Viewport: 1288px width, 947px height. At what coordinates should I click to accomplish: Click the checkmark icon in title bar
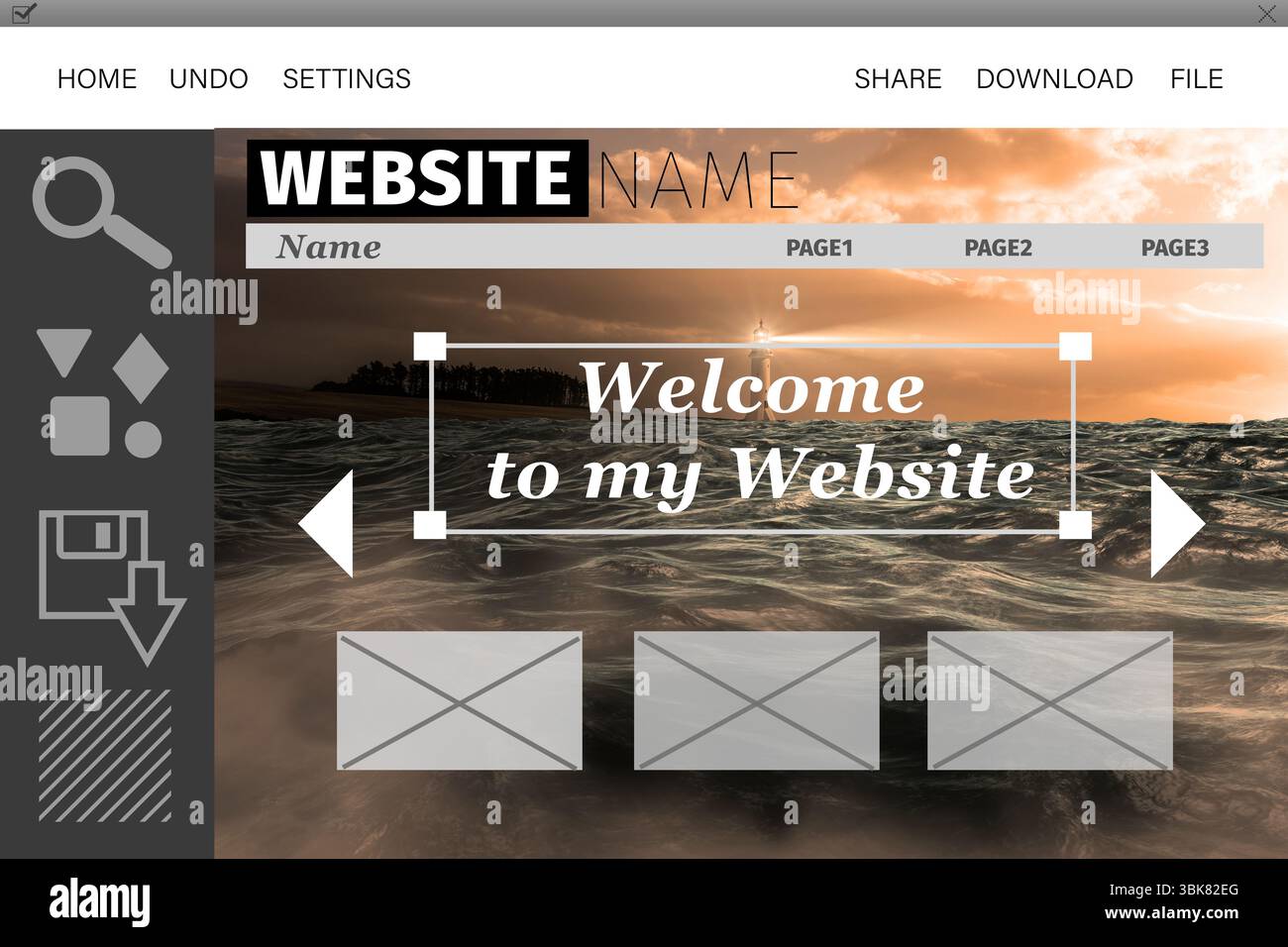tap(24, 13)
